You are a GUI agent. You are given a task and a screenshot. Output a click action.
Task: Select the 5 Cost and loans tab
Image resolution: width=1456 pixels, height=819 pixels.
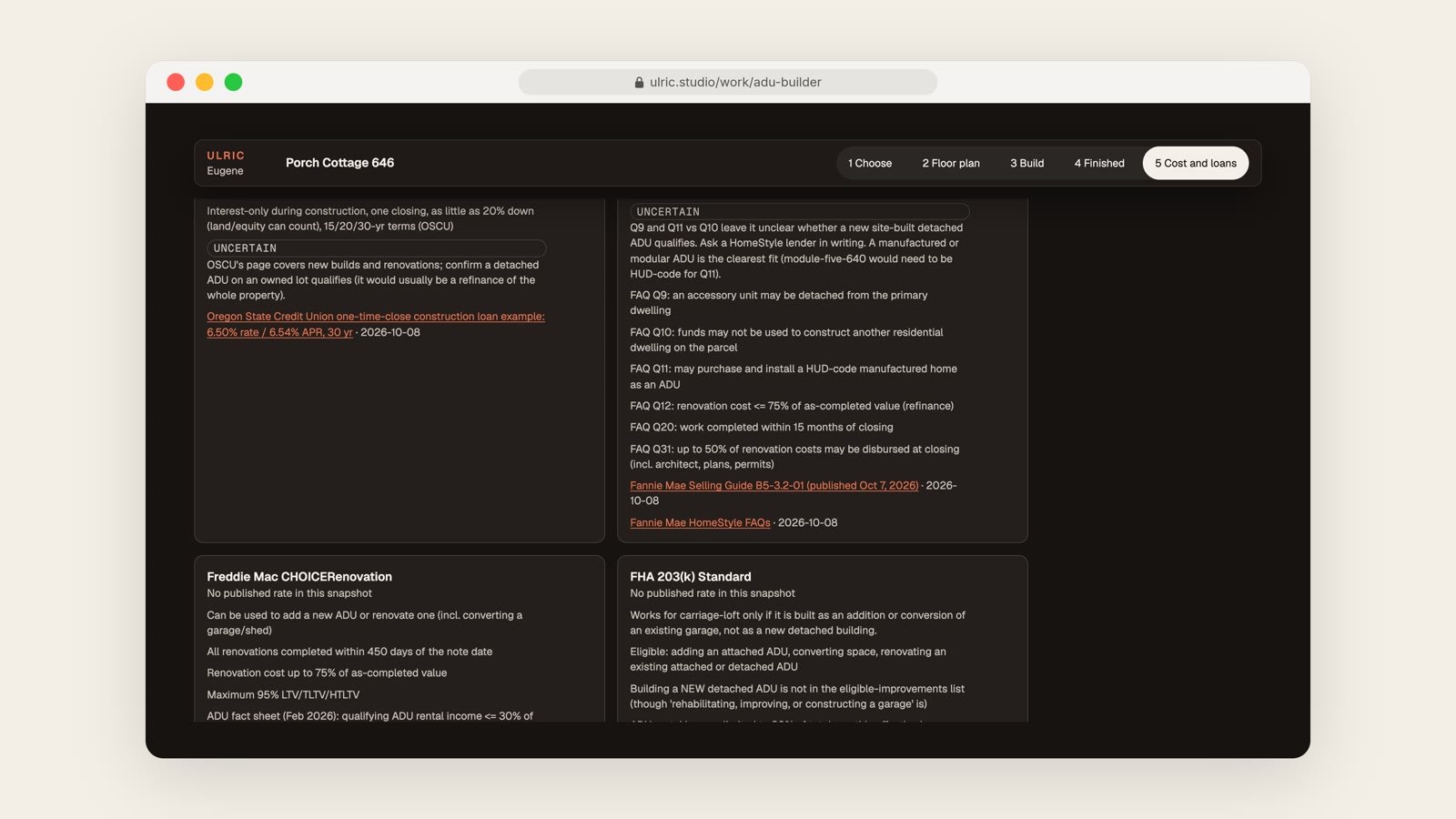(1196, 163)
